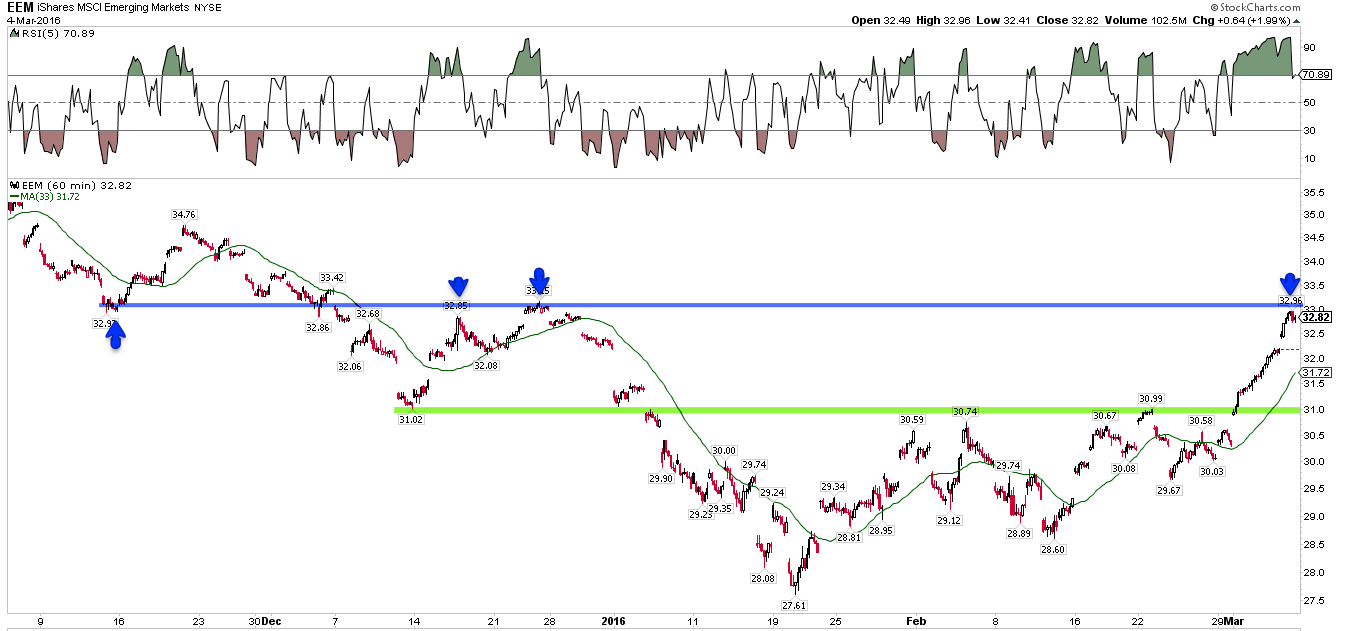The height and width of the screenshot is (631, 1351).
Task: Click the 34.76 swing high label
Action: click(183, 214)
